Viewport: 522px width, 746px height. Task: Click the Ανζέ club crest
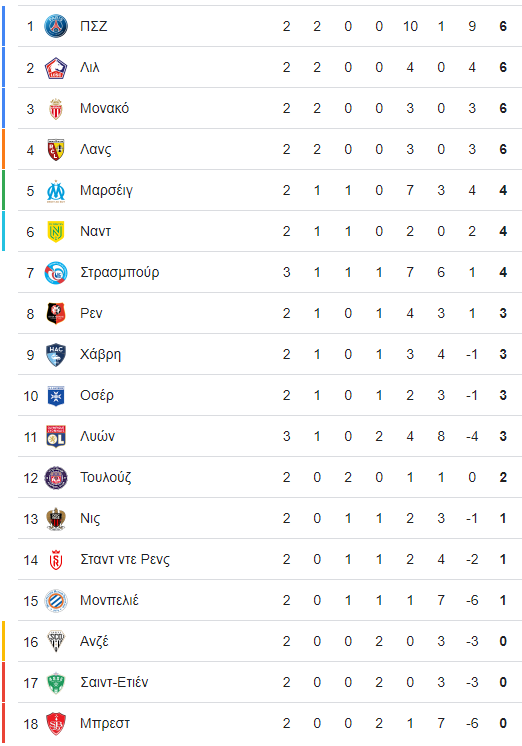[56, 641]
